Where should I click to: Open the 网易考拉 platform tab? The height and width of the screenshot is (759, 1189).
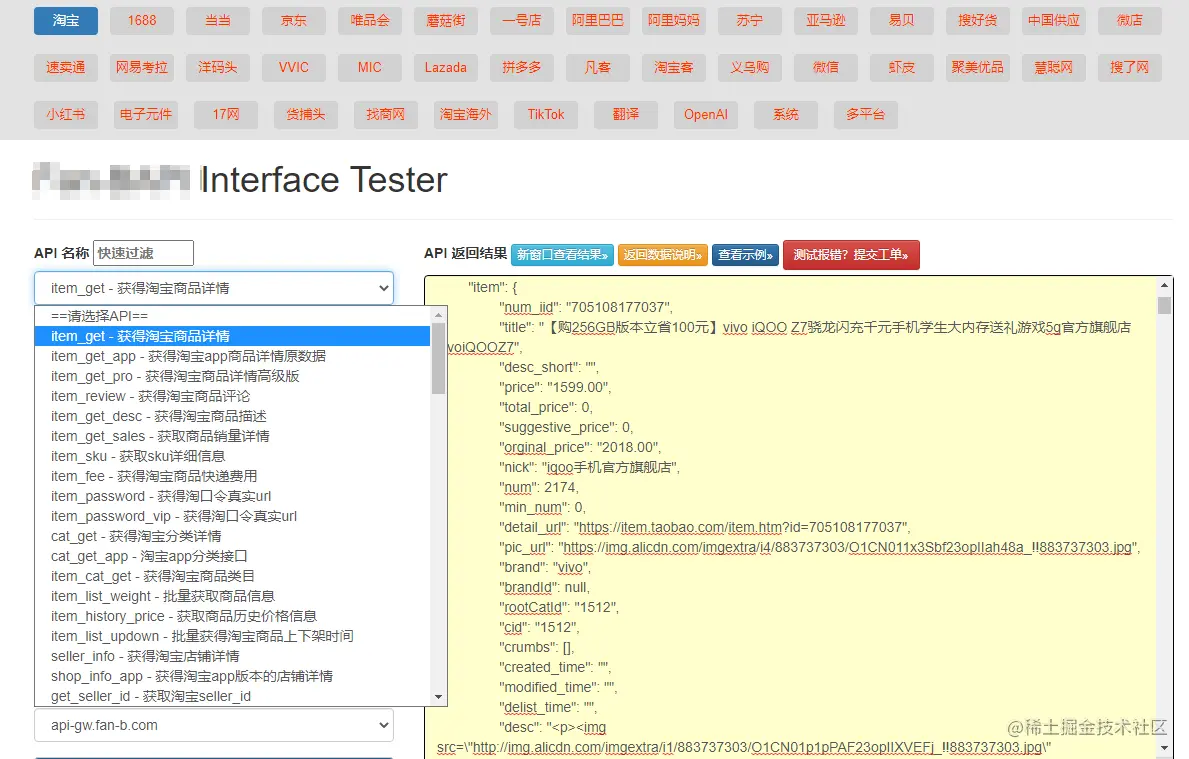point(142,67)
